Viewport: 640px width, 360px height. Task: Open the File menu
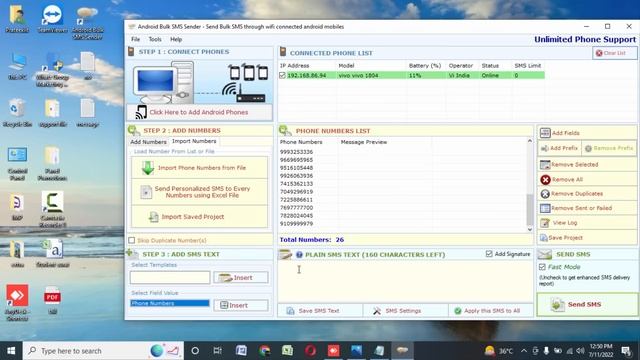(136, 39)
